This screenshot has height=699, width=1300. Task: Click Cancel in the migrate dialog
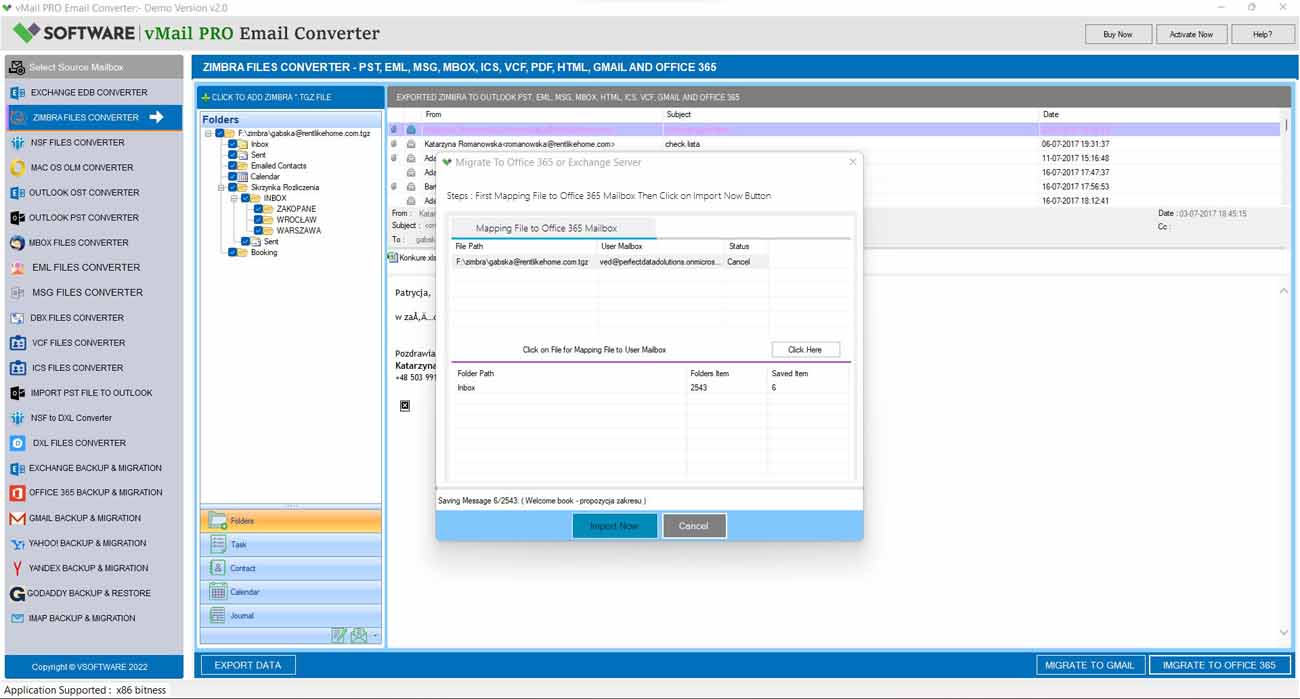point(694,526)
